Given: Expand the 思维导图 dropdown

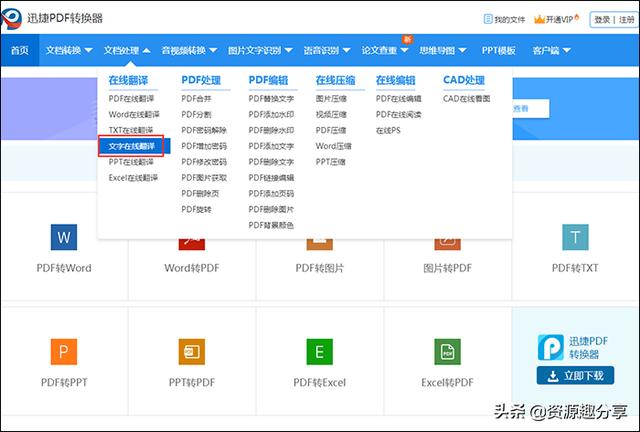Looking at the screenshot, I should tap(443, 50).
